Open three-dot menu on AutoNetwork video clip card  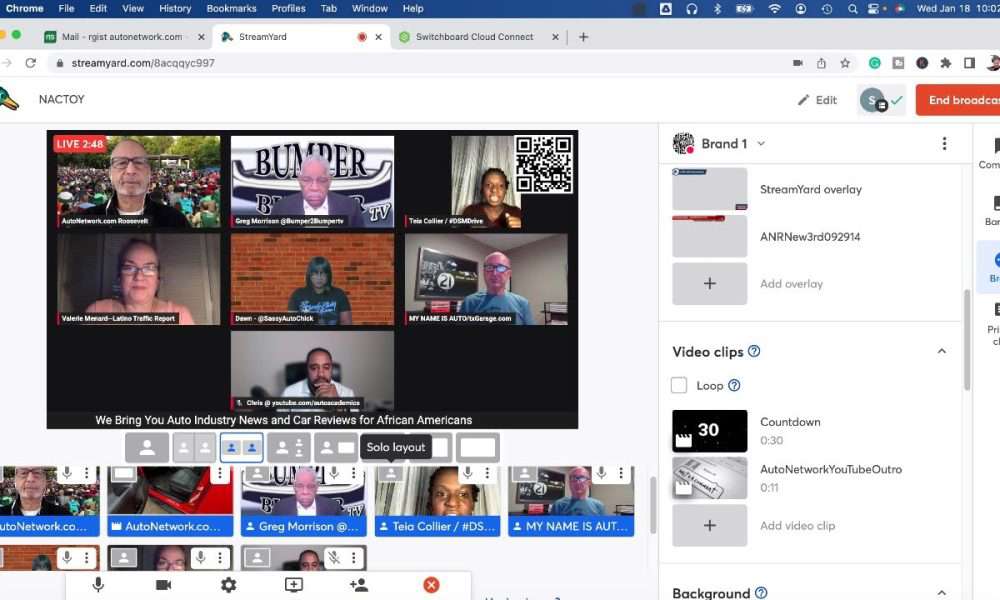[x=219, y=472]
